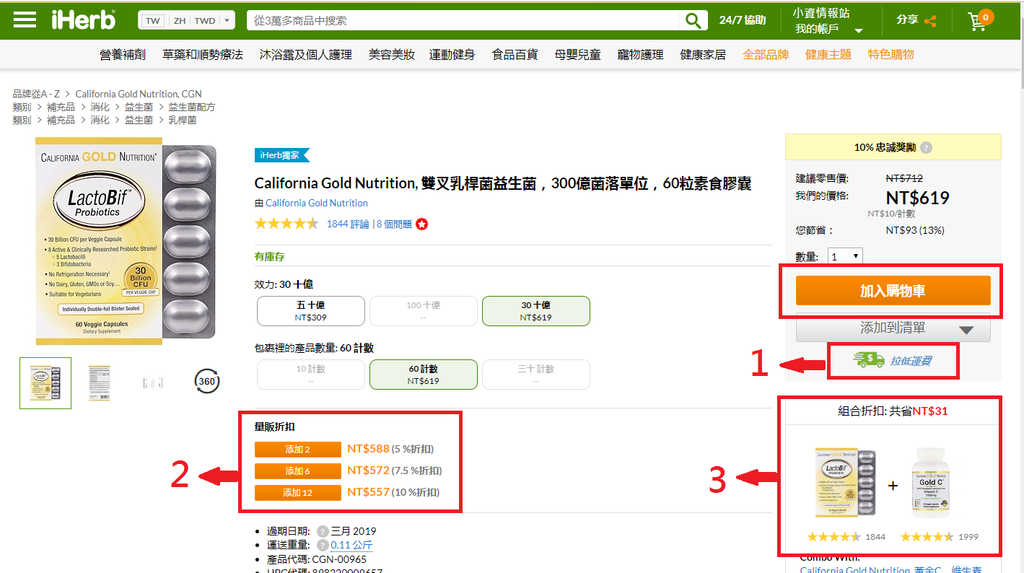Click the 添加 12 volume discount button
The image size is (1024, 573).
click(298, 493)
